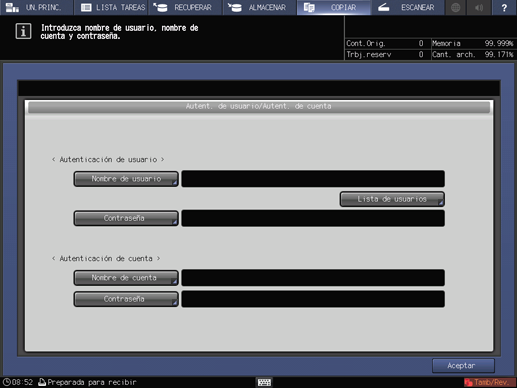The width and height of the screenshot is (517, 388).
Task: Select the user password input field
Action: point(313,218)
